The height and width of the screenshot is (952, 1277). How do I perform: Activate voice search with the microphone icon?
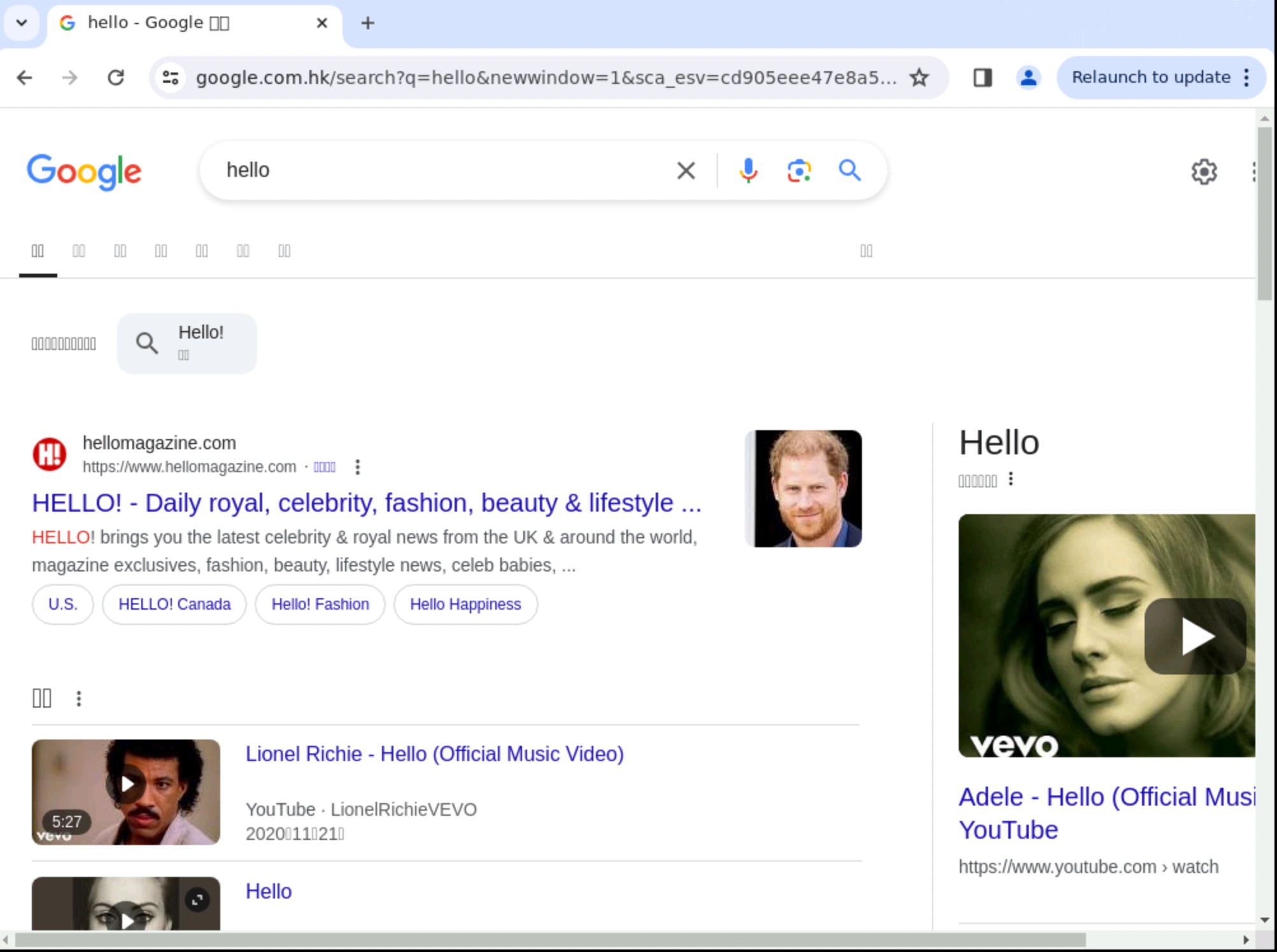click(x=749, y=170)
